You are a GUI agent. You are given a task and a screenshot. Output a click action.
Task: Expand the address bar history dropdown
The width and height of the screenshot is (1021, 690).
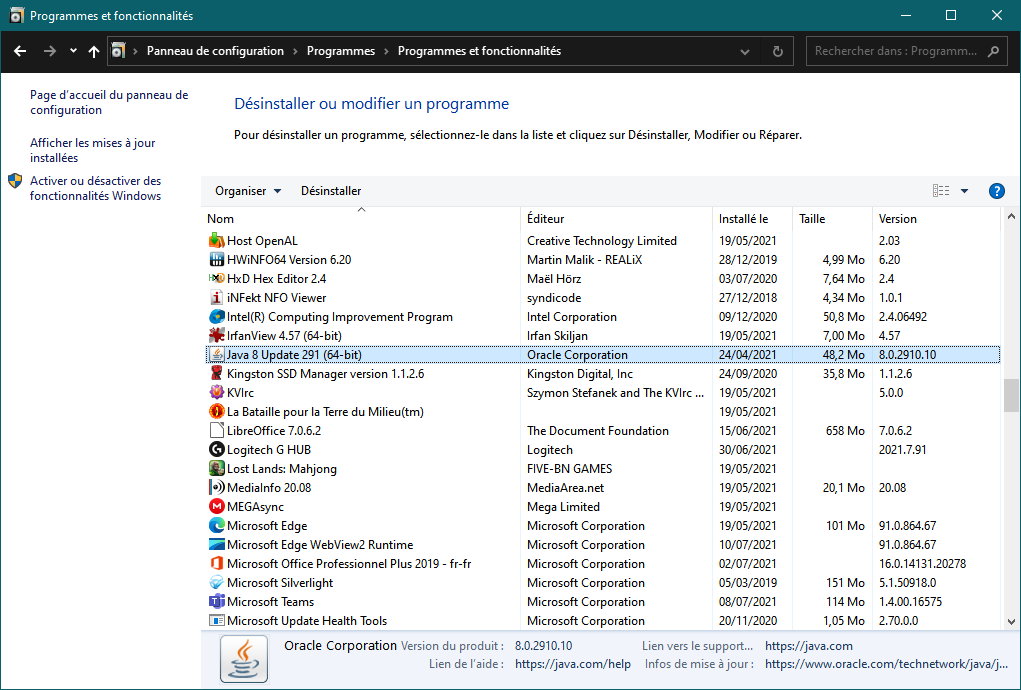(x=745, y=51)
